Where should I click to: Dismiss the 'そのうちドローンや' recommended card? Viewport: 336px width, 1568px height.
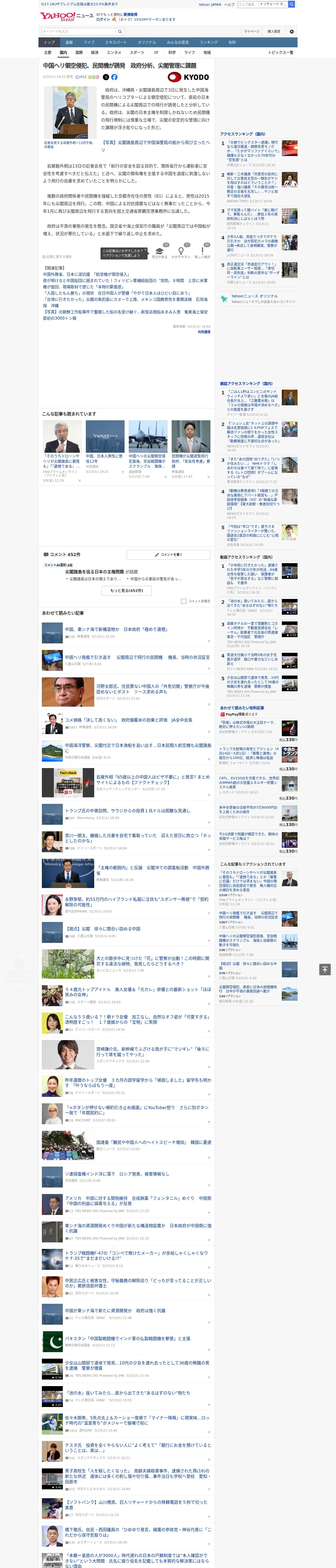point(79,480)
